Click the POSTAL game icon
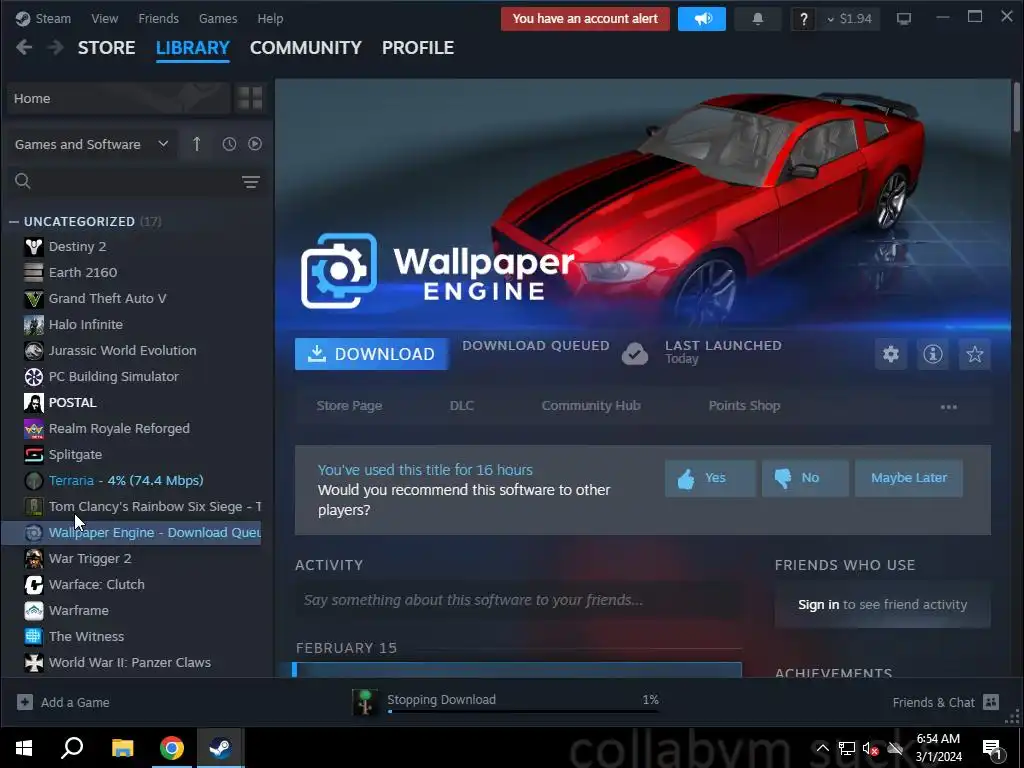Viewport: 1024px width, 768px height. 33,402
